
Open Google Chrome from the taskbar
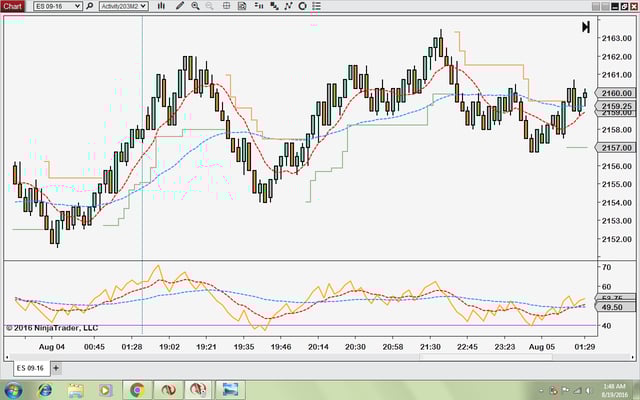137,390
